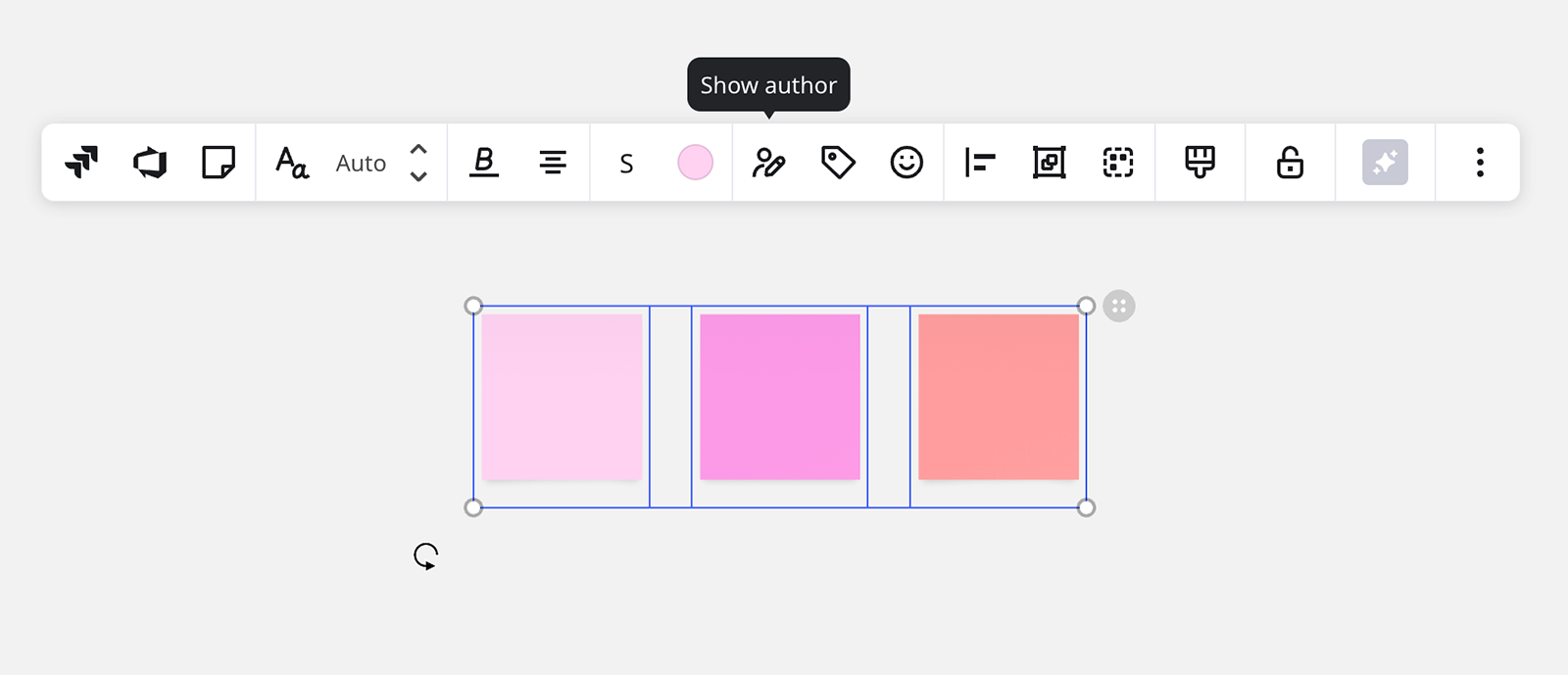The height and width of the screenshot is (675, 1568).
Task: Toggle bold text formatting
Action: 484,162
